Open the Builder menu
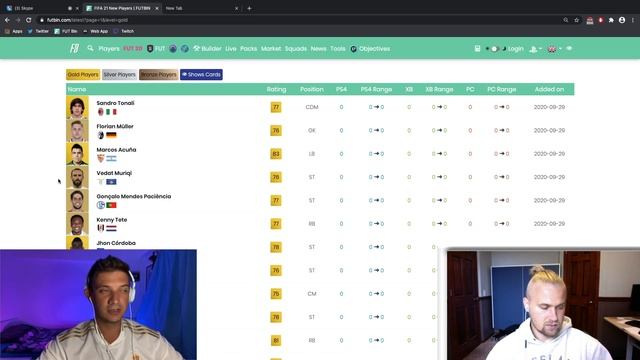 [207, 49]
